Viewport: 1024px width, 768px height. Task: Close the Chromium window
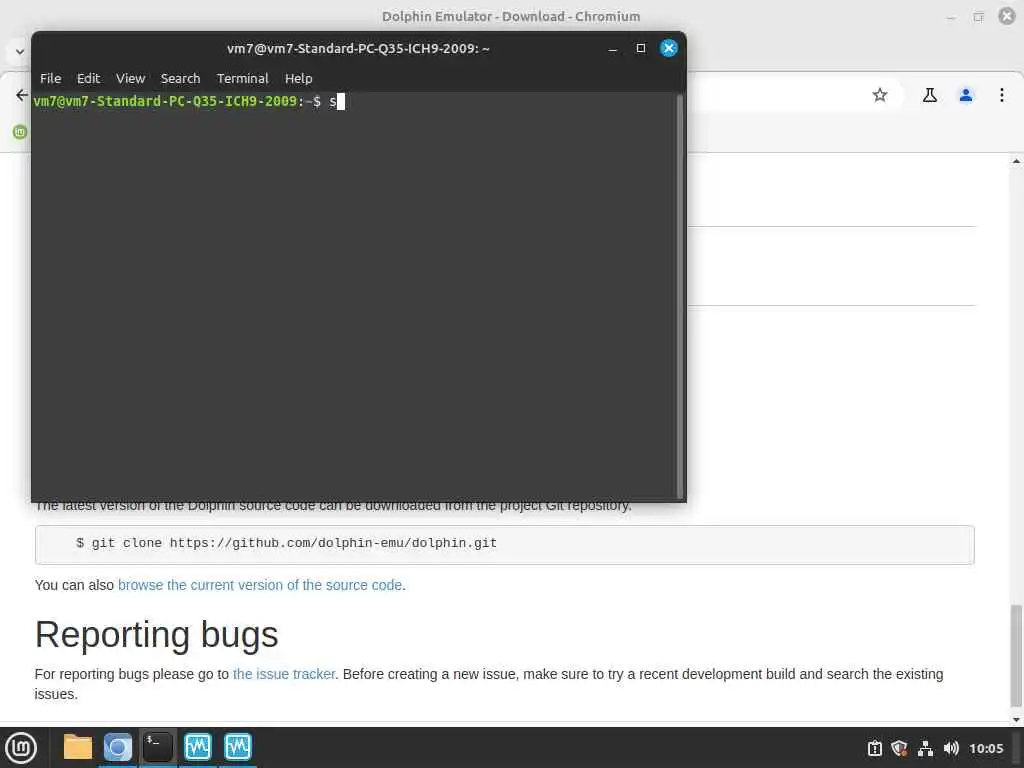1006,16
